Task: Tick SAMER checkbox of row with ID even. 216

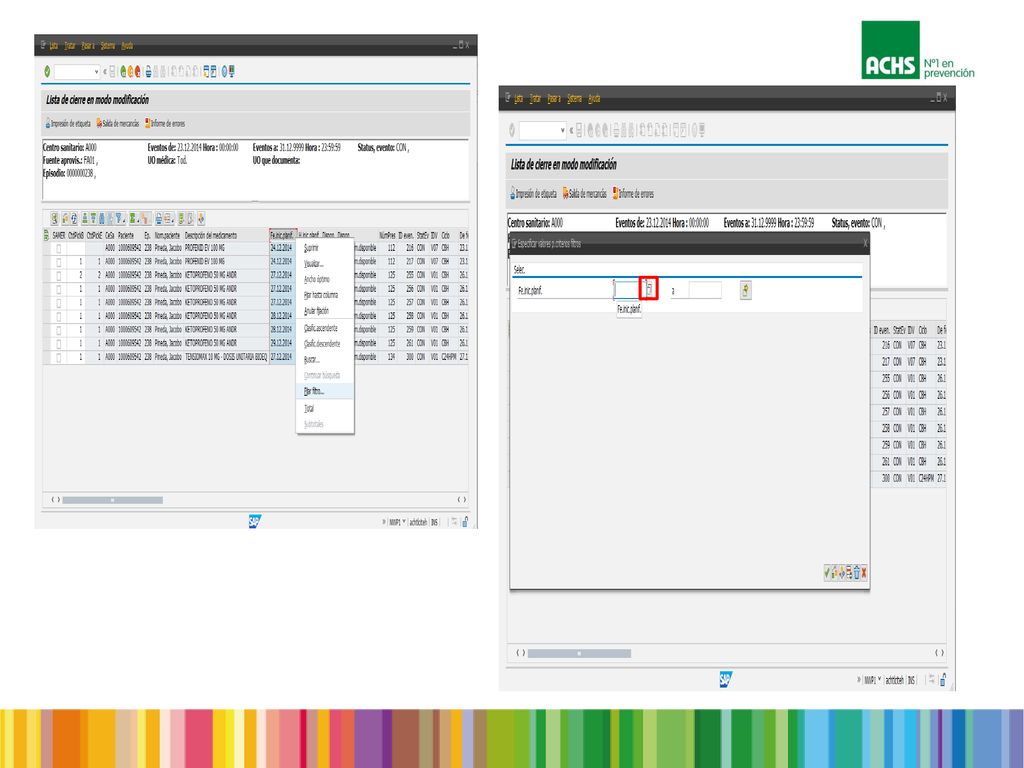Action: 59,248
